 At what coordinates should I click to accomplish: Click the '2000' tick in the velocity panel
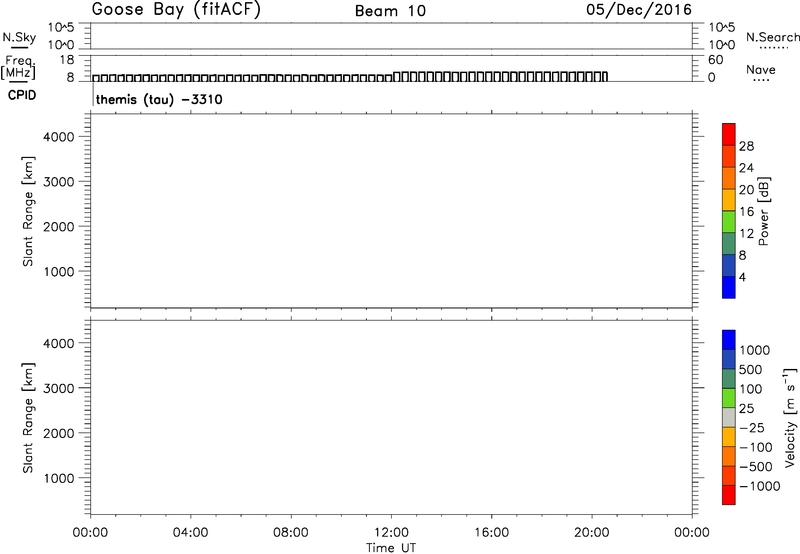[59, 433]
